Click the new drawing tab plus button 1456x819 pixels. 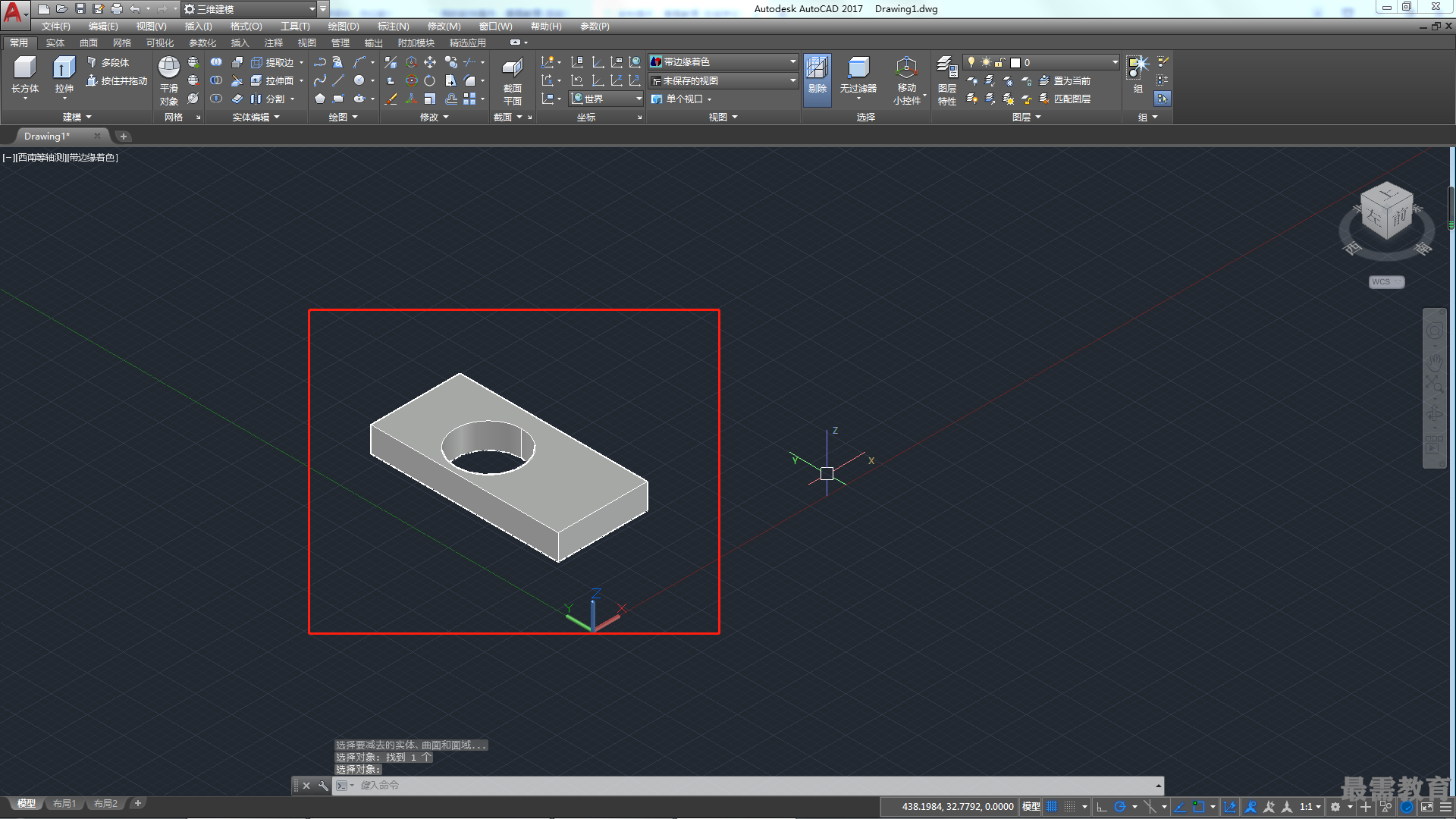(x=123, y=136)
